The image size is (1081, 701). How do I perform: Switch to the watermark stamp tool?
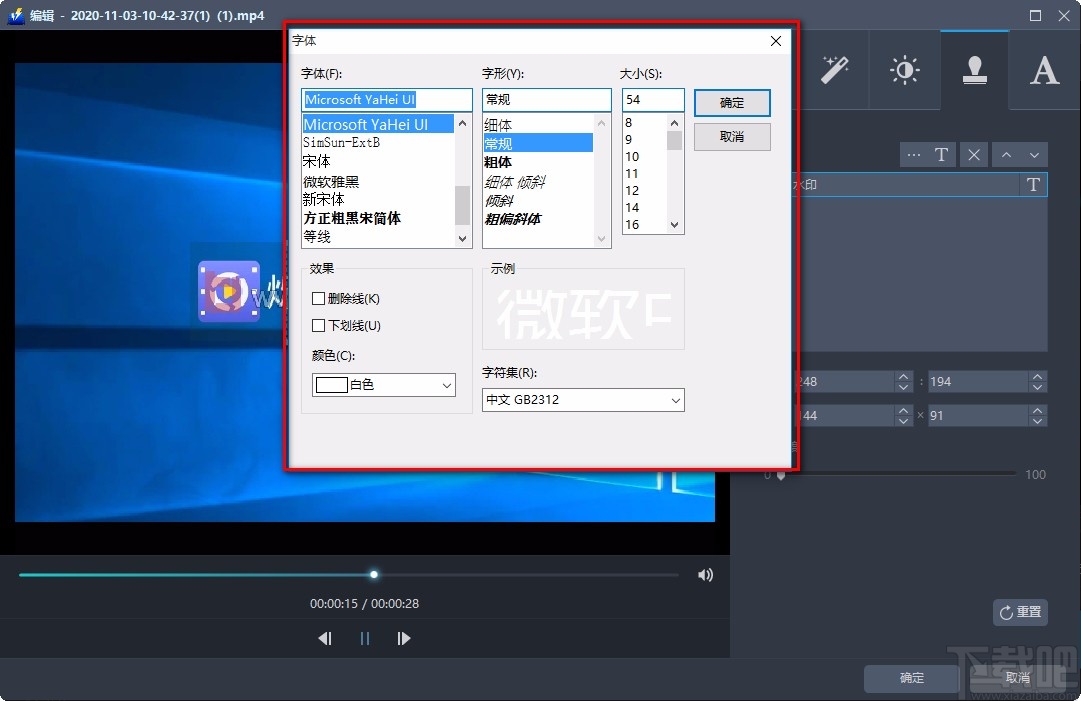[974, 69]
